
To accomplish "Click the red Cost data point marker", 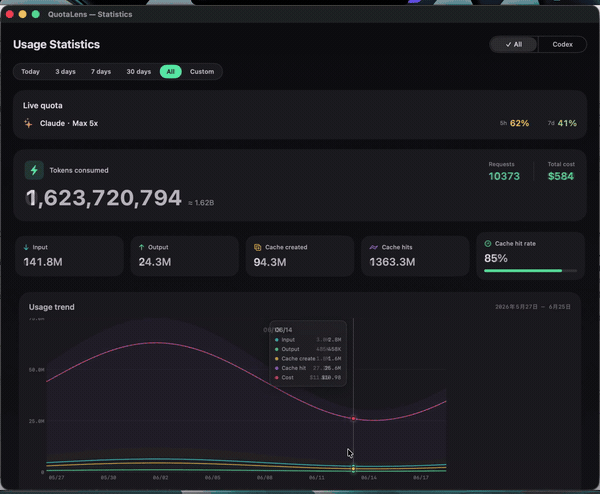I will click(353, 419).
